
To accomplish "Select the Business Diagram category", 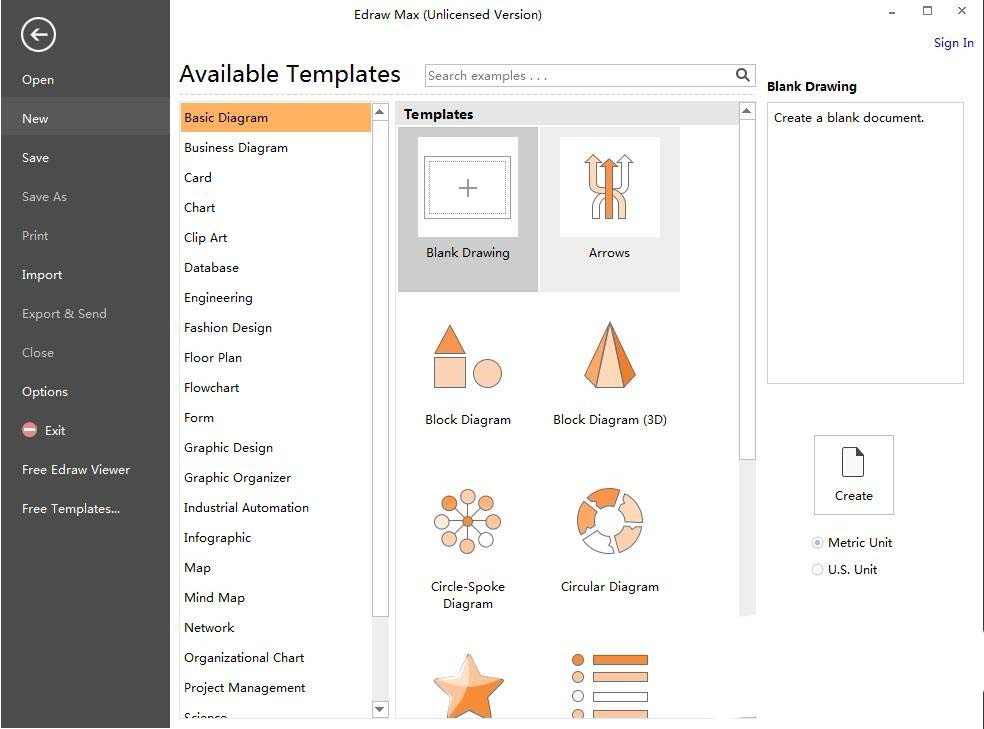I will point(235,147).
